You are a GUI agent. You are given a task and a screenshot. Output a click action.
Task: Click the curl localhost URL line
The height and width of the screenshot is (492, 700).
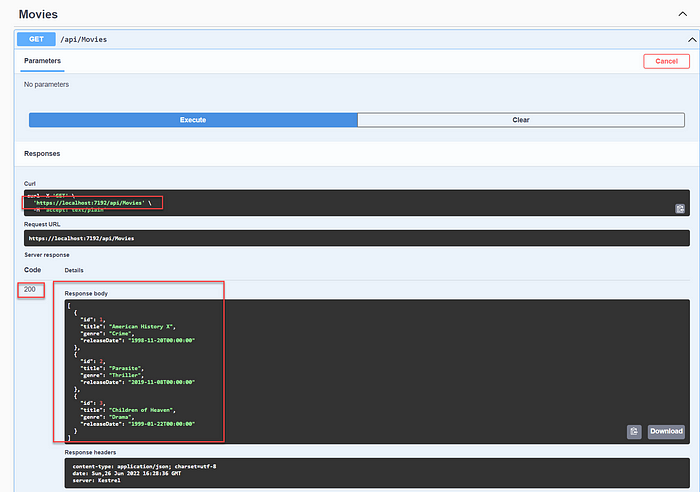[92, 203]
